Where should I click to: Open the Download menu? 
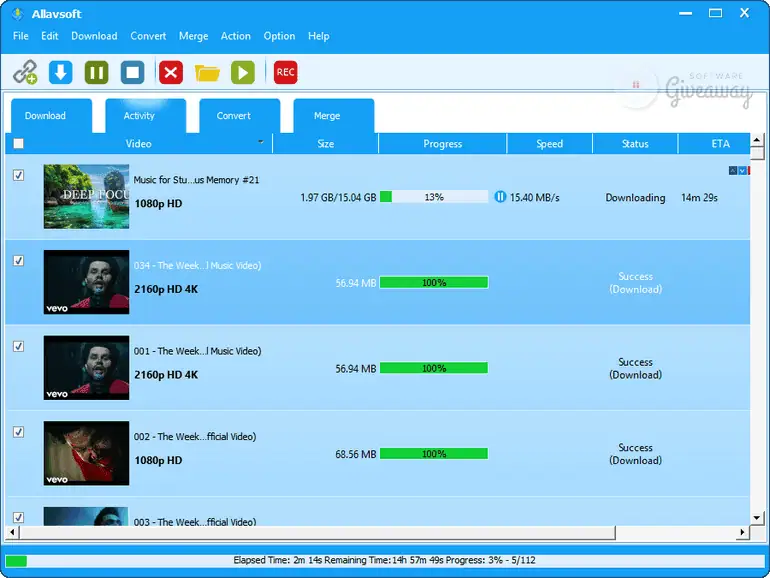tap(94, 36)
